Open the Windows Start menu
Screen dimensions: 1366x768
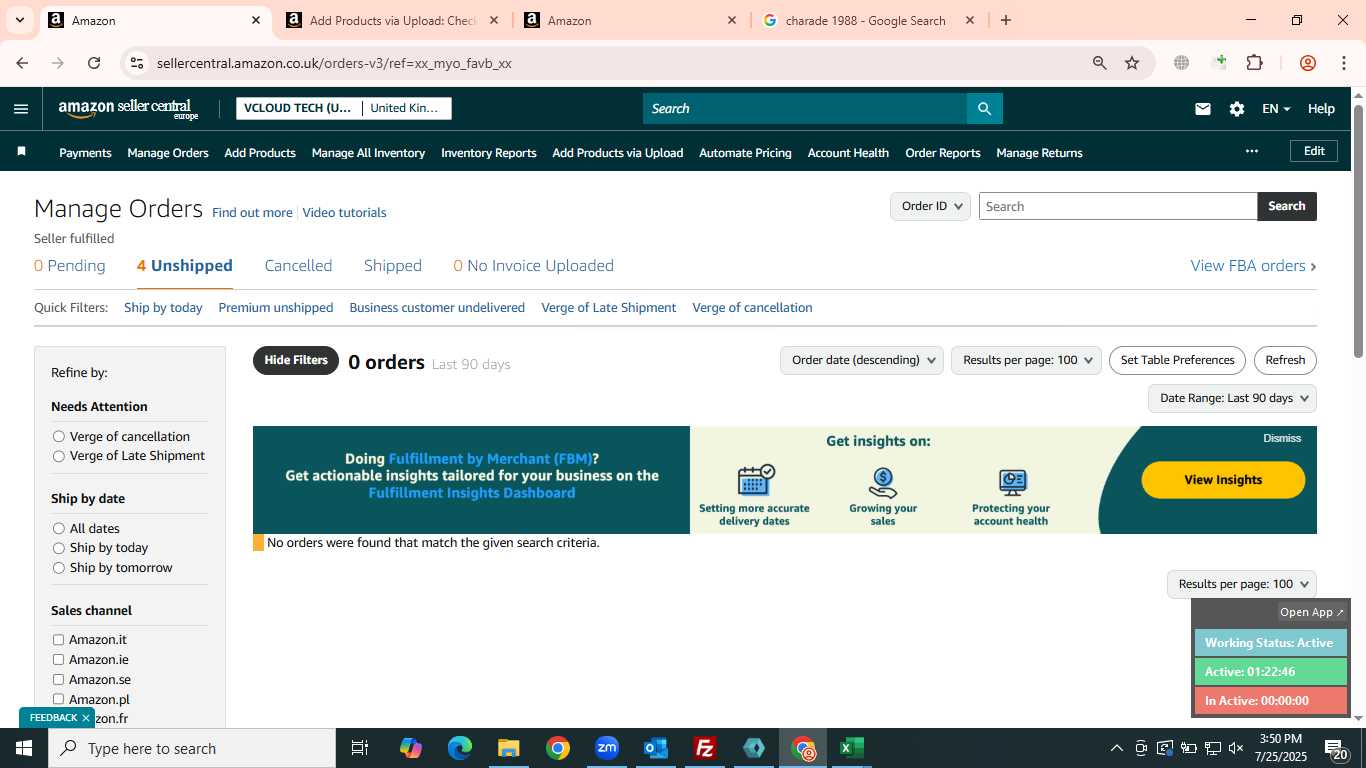coord(23,748)
